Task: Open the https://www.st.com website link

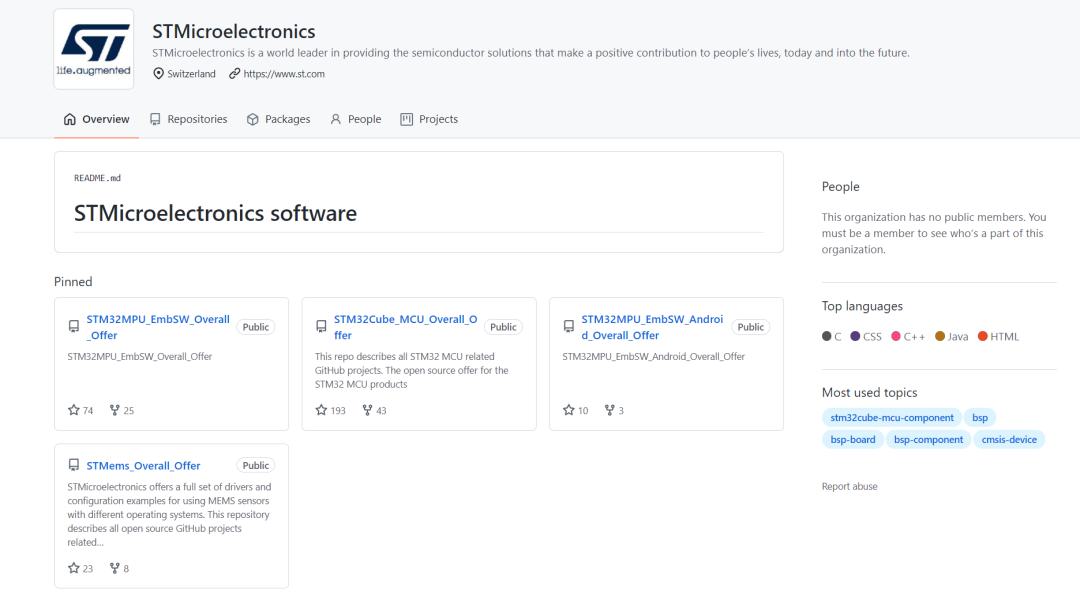Action: pyautogui.click(x=284, y=74)
